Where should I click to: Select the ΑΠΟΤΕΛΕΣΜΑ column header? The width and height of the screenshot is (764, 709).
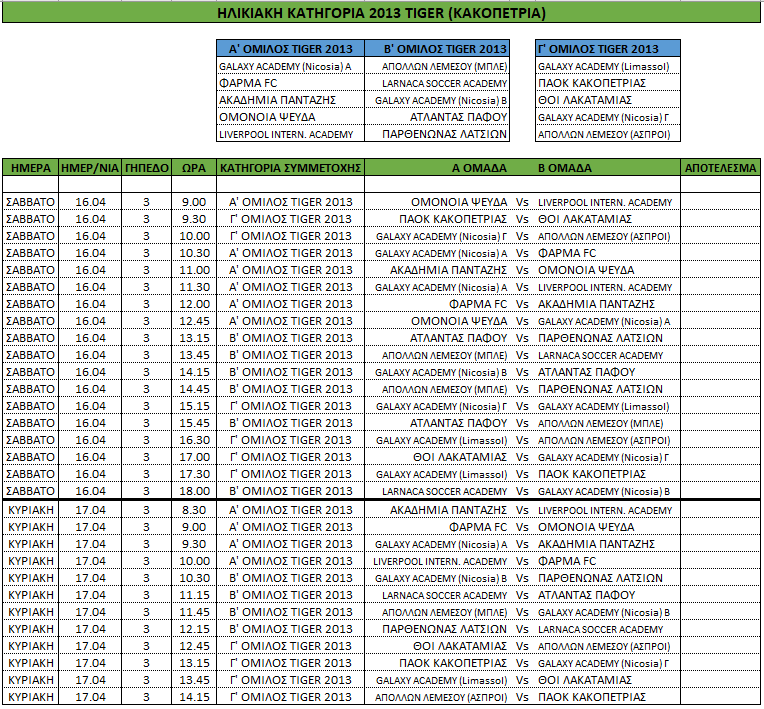pyautogui.click(x=720, y=168)
